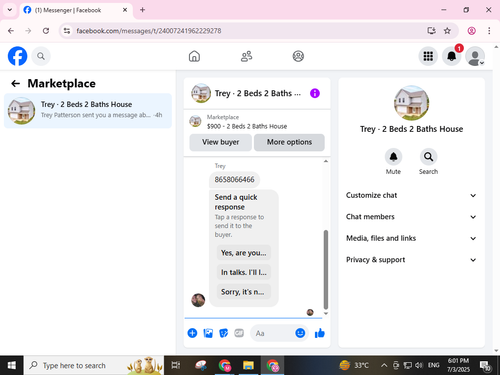
Task: Open File Explorer from the taskbar
Action: tap(248, 365)
